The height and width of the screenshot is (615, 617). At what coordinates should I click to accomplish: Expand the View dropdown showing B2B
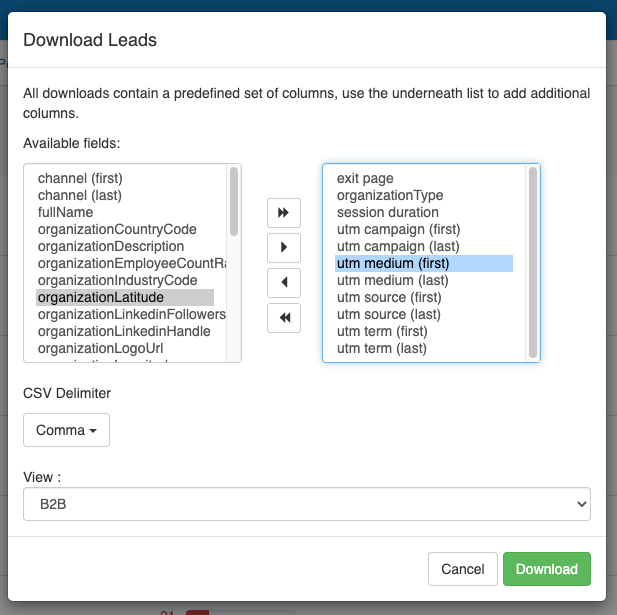coord(307,505)
